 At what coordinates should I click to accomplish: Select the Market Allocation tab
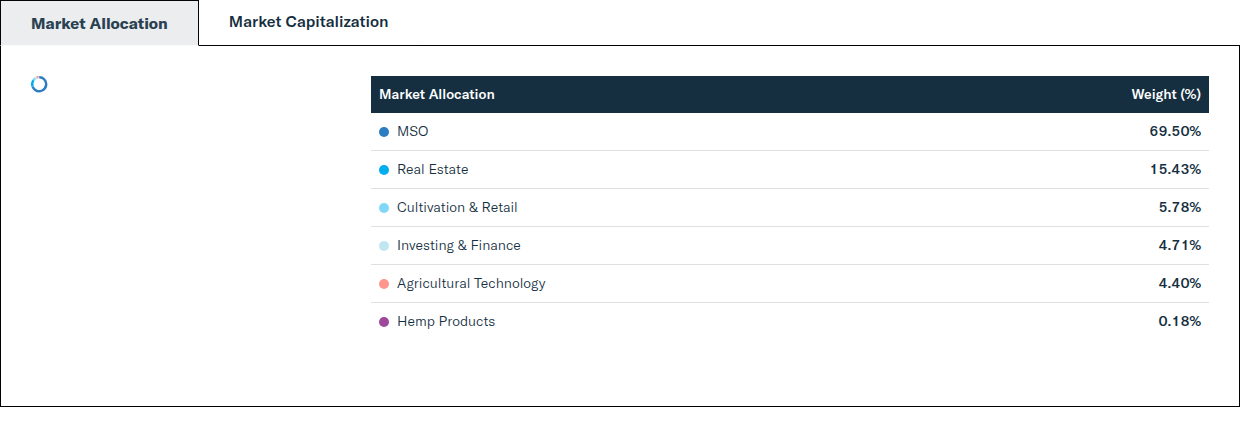[x=99, y=23]
